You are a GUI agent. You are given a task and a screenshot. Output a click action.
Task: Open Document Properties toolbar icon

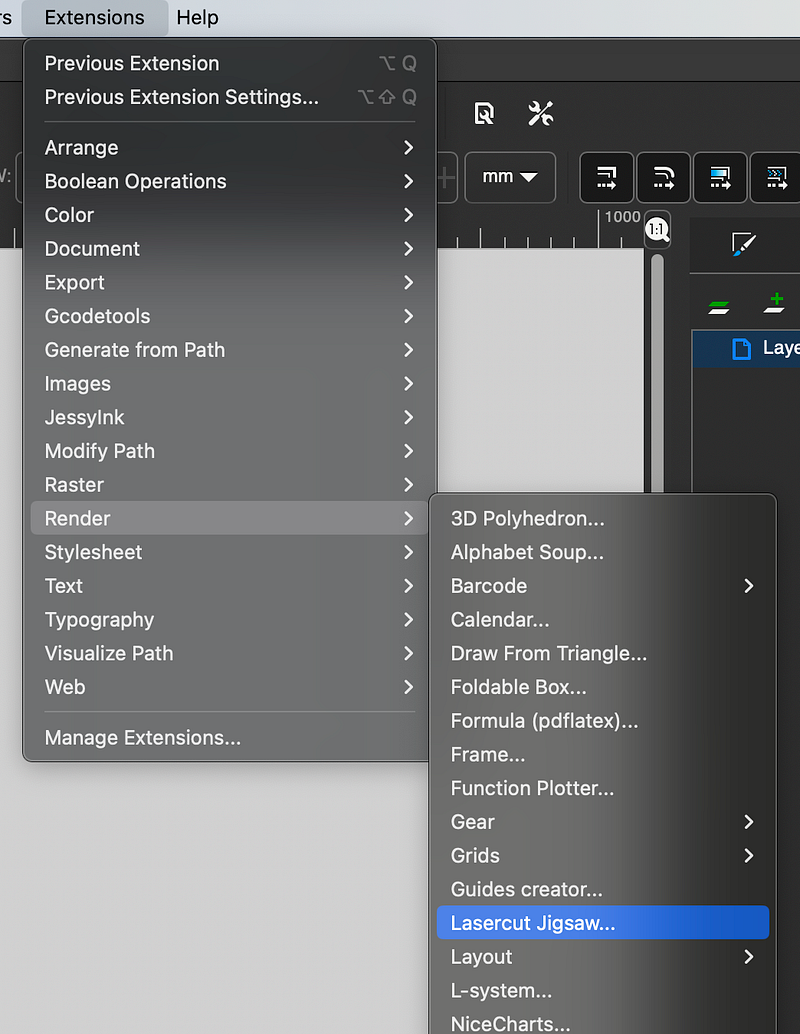click(484, 113)
